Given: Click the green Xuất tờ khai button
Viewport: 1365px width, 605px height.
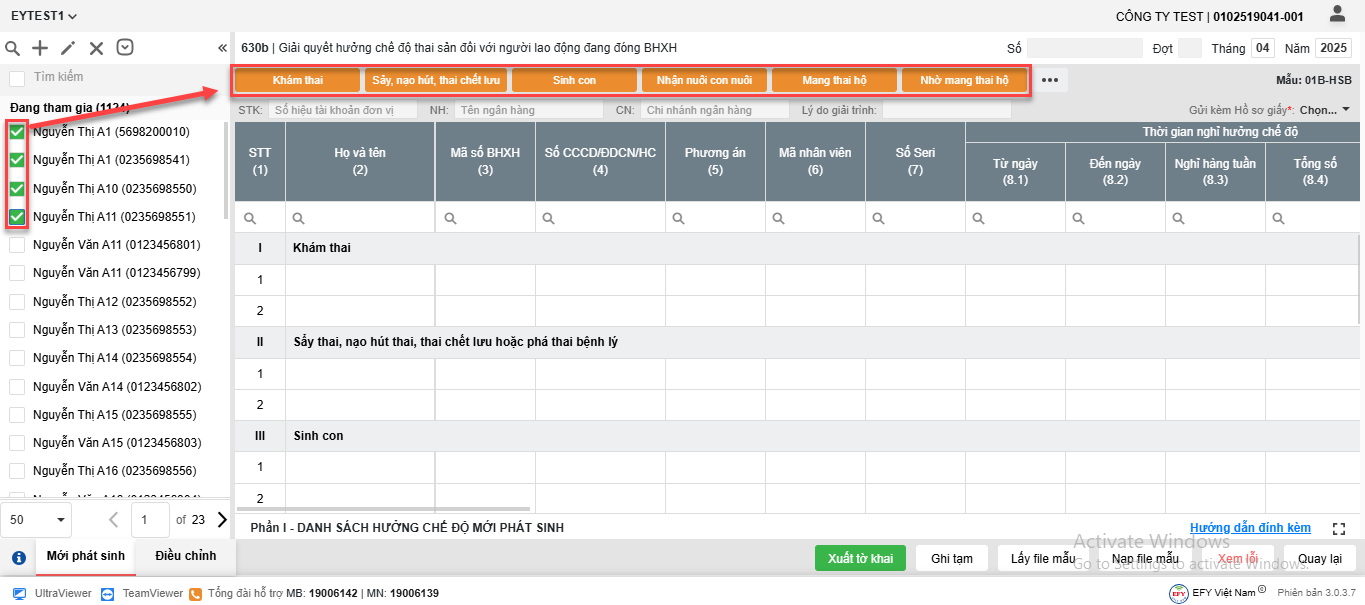Looking at the screenshot, I should pyautogui.click(x=860, y=558).
